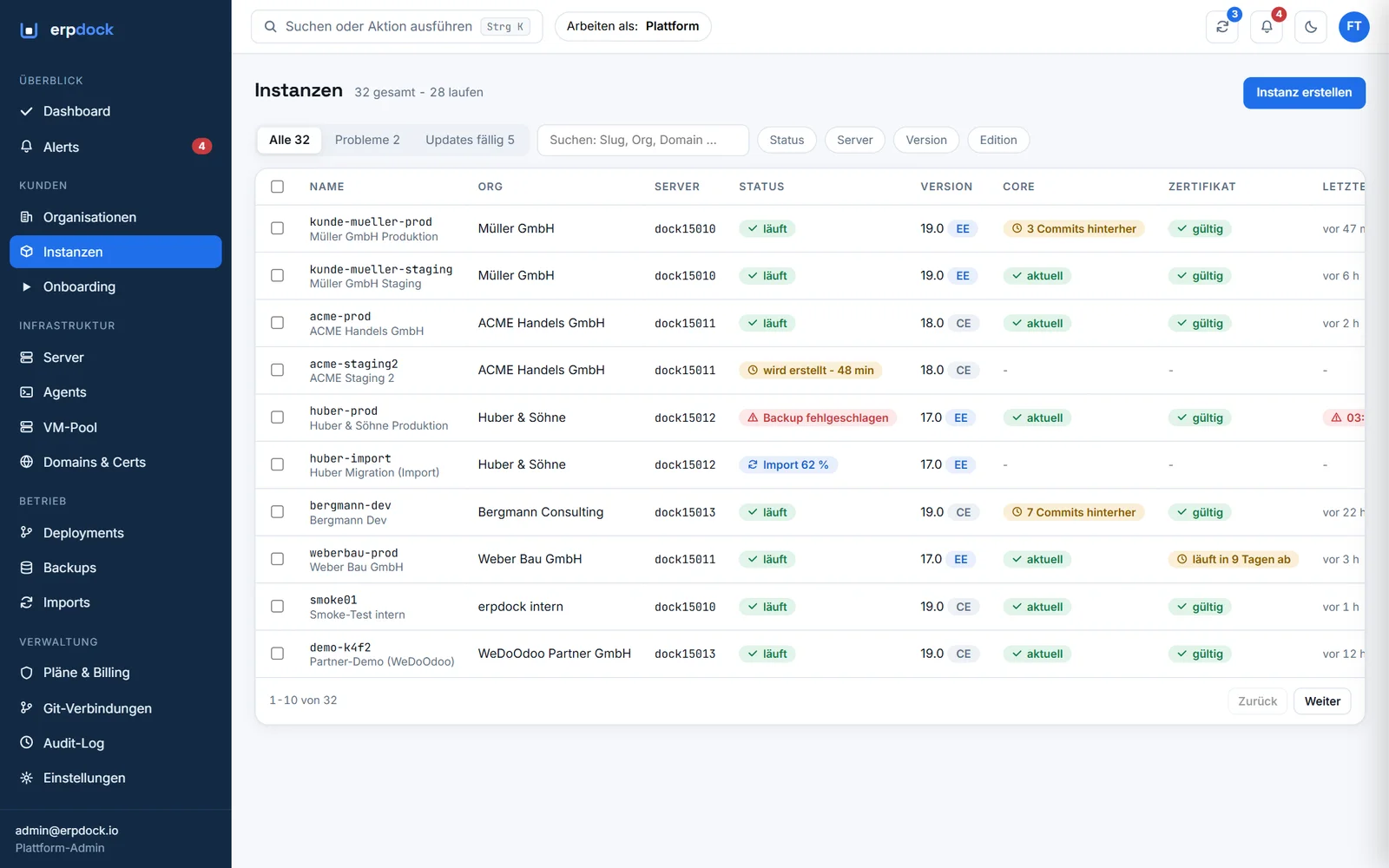Open the Server filter dropdown
1389x868 pixels.
coord(855,140)
